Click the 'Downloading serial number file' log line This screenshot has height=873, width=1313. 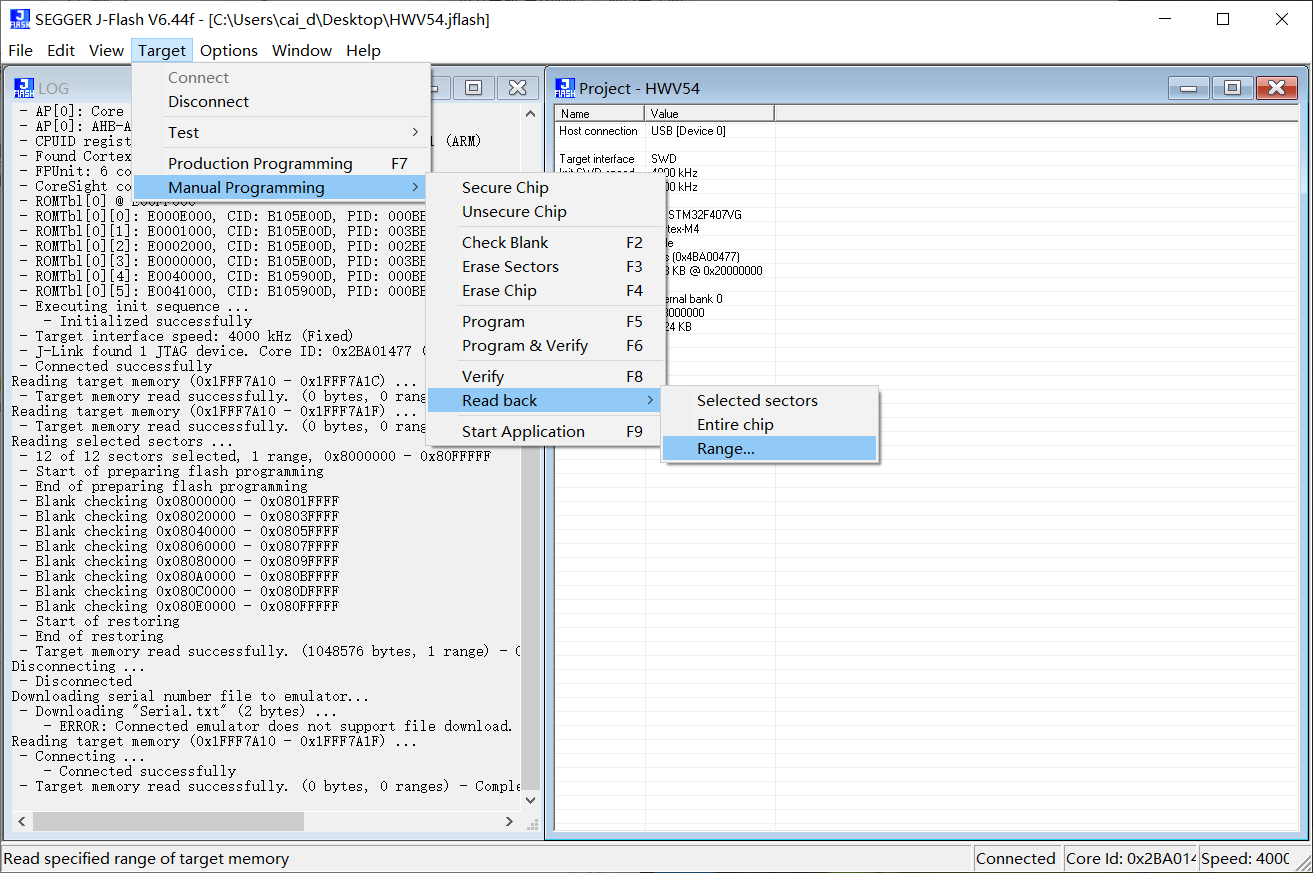point(190,696)
